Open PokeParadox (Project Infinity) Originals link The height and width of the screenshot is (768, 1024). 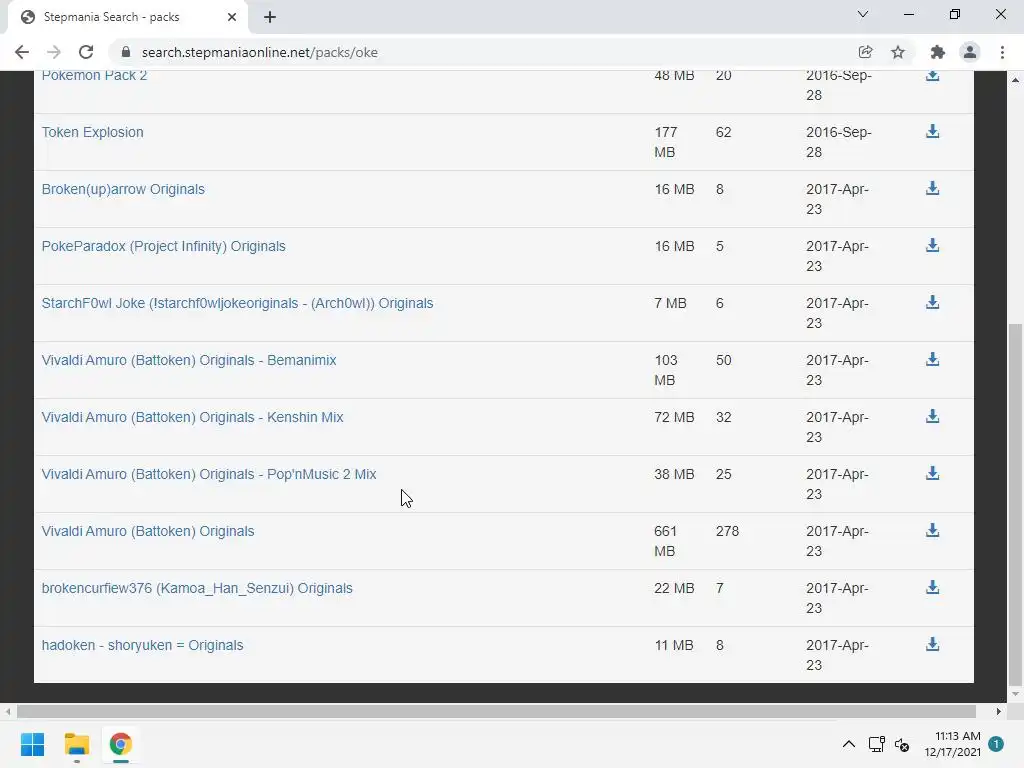[x=163, y=246]
